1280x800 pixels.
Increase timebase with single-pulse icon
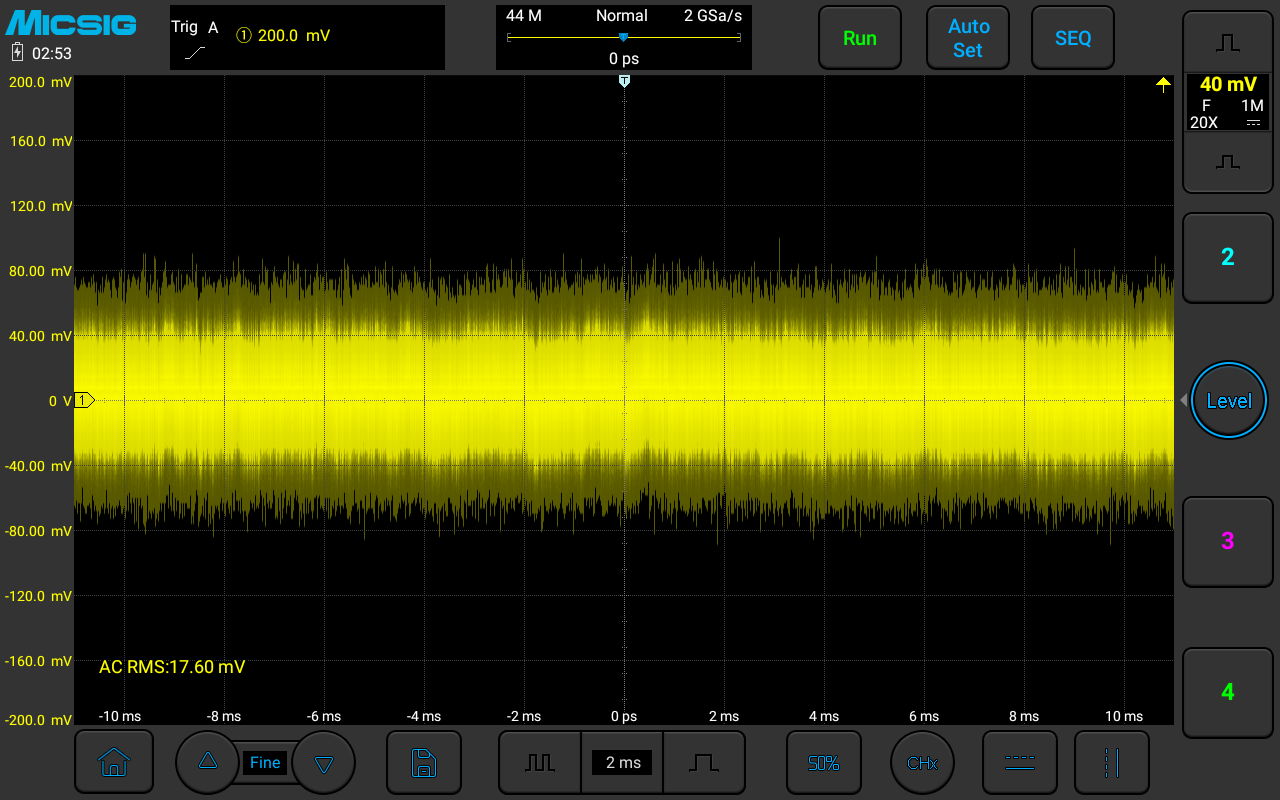point(704,763)
